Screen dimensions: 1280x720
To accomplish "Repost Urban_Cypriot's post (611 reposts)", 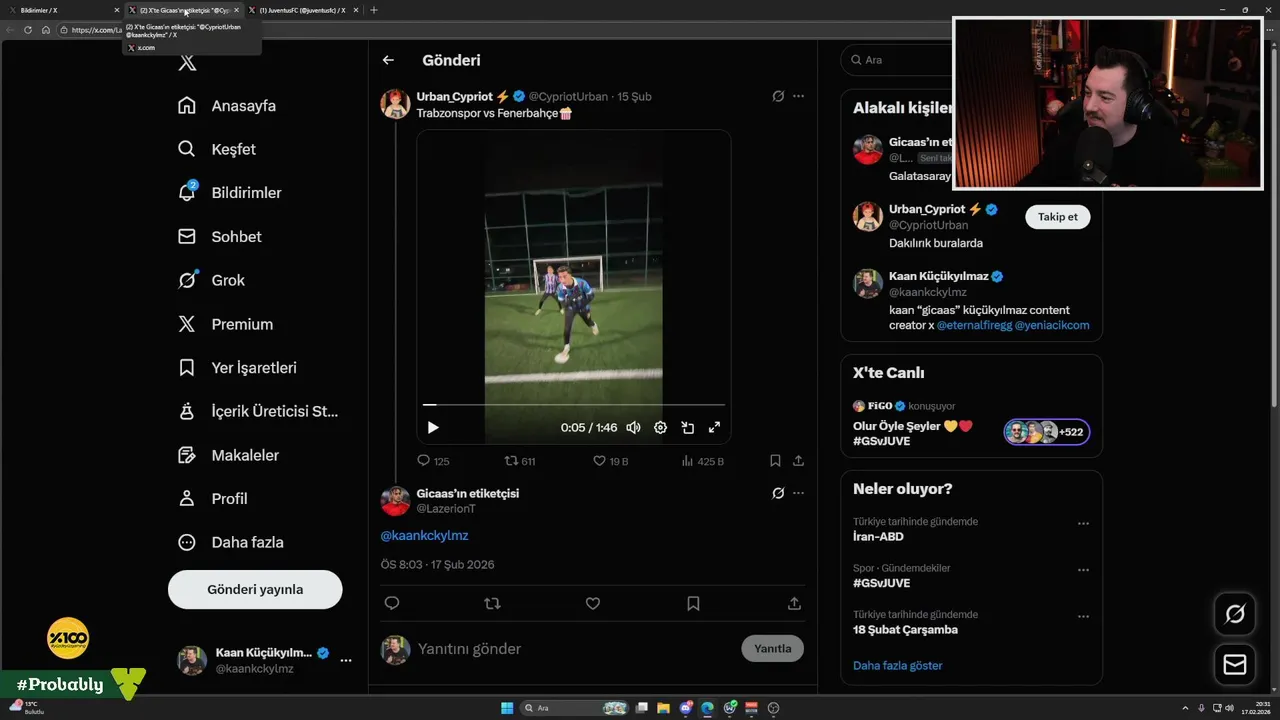I will tap(520, 461).
